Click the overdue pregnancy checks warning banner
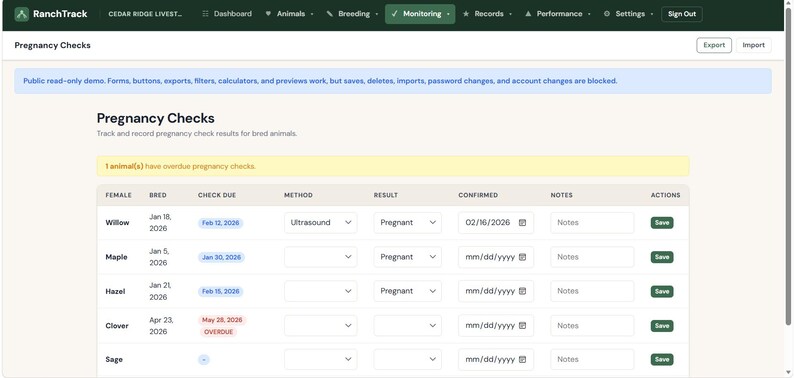This screenshot has height=378, width=794. tap(393, 166)
